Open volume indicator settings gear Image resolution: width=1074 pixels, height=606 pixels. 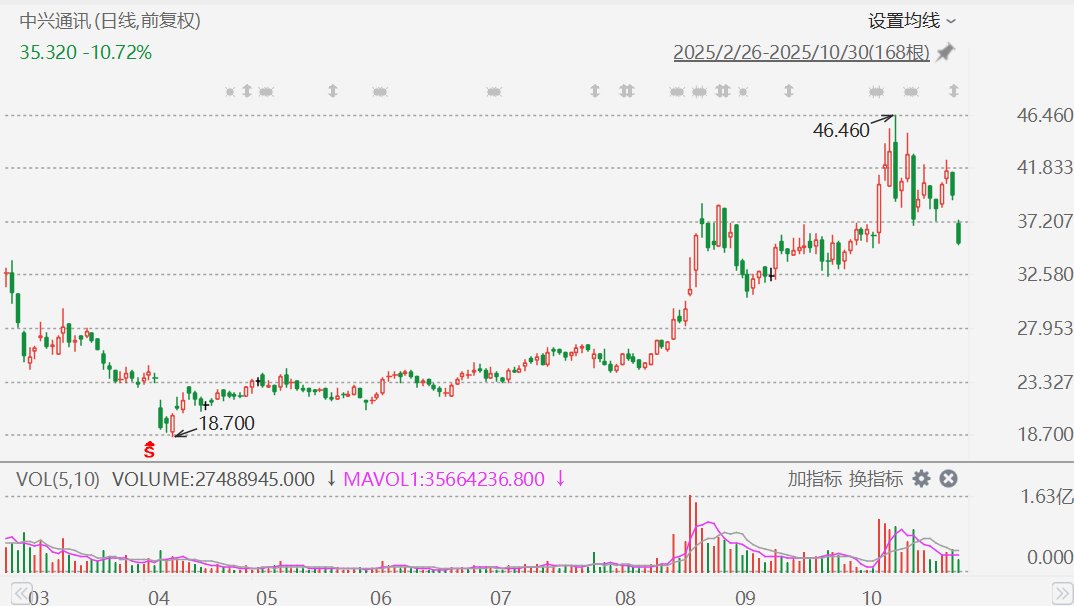click(921, 479)
